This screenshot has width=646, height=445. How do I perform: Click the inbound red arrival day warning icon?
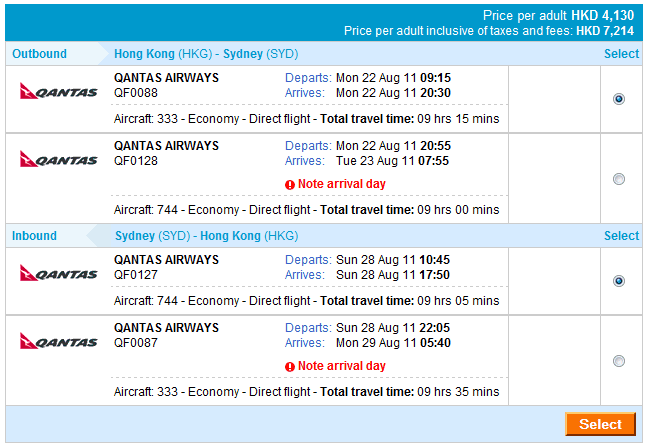tap(290, 366)
